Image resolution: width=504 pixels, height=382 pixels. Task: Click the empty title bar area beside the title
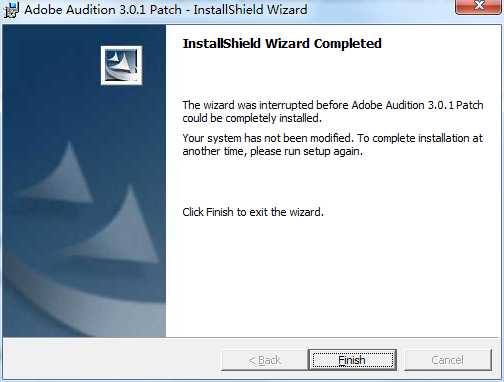point(380,10)
